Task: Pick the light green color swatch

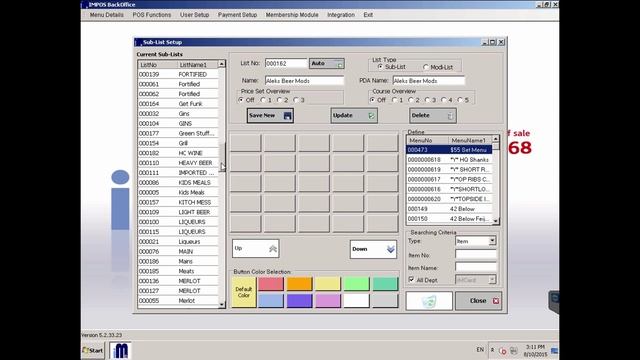Action: 356,284
